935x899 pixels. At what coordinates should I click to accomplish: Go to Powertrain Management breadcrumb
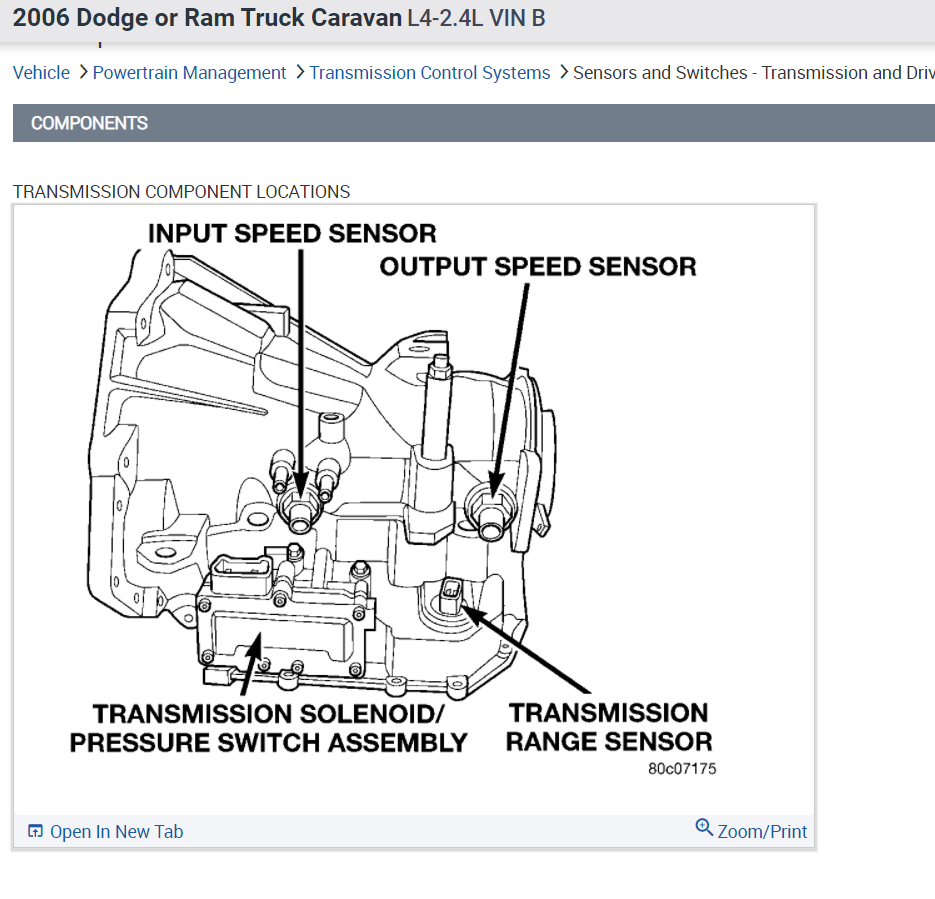[x=189, y=73]
